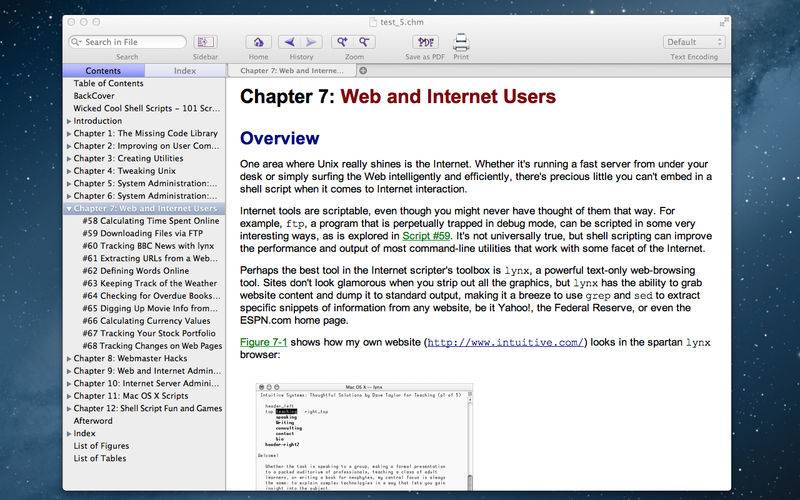Expand Chapter 12: Shell Script Fun and Games

point(69,409)
